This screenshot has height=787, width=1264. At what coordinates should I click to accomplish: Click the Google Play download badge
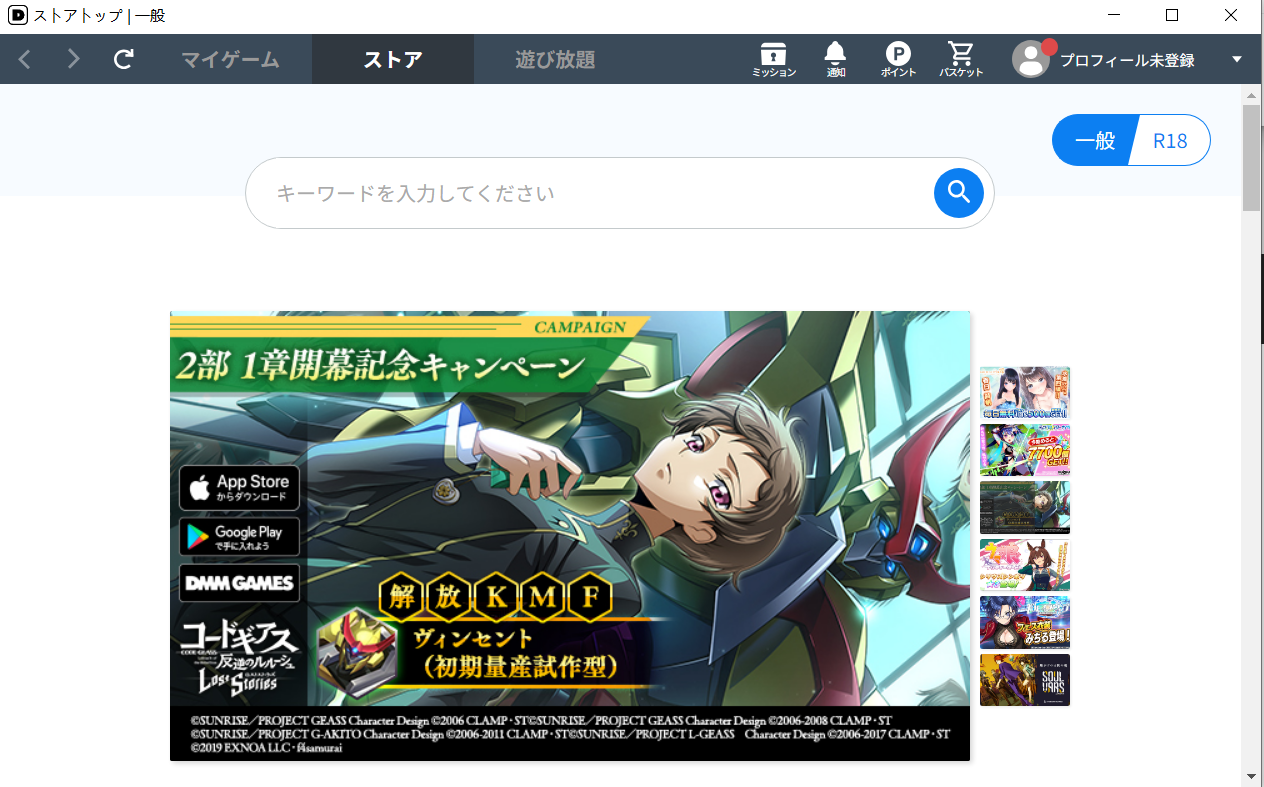pos(239,537)
